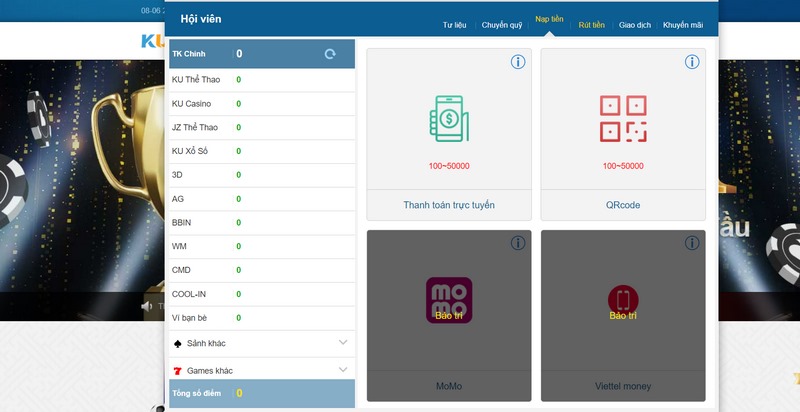Click the info icon on MoMo card
The height and width of the screenshot is (412, 800).
[518, 243]
